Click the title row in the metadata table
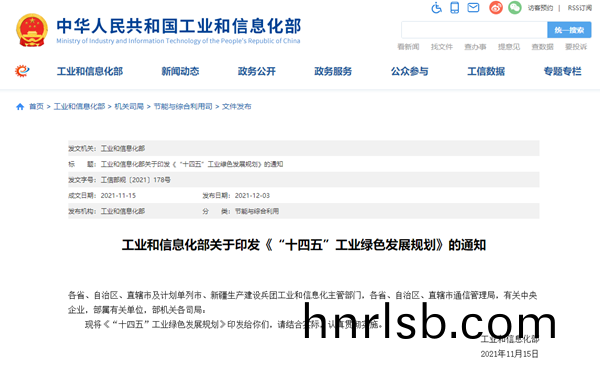 [304, 164]
